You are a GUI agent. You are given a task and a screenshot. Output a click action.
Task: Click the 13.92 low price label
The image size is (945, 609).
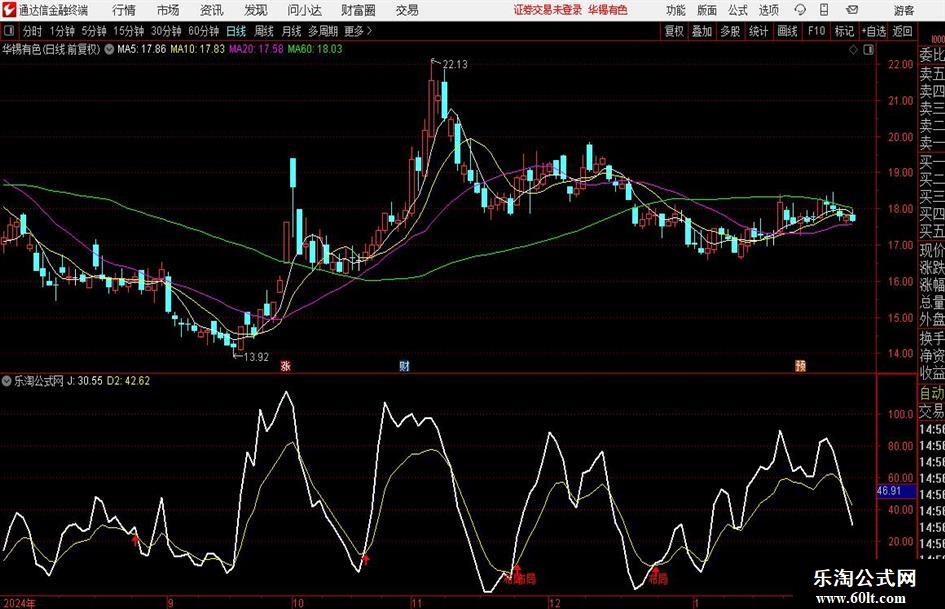[x=256, y=357]
